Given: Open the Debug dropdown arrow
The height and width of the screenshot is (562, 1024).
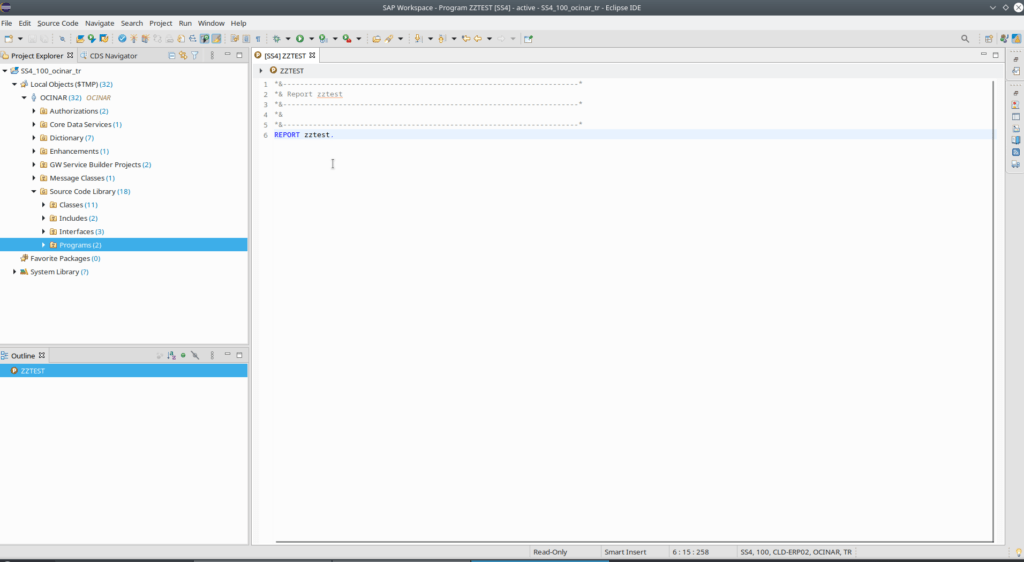Looking at the screenshot, I should coord(288,39).
